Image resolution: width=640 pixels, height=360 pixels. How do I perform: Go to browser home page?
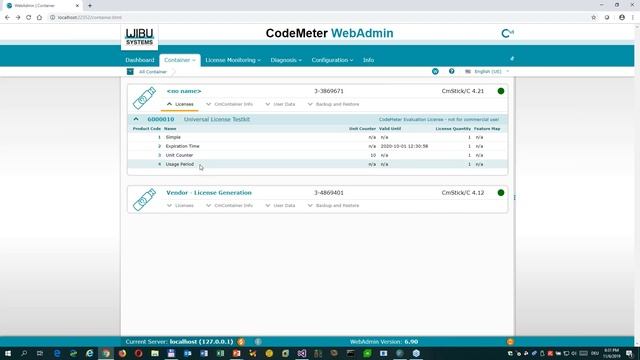coord(39,18)
